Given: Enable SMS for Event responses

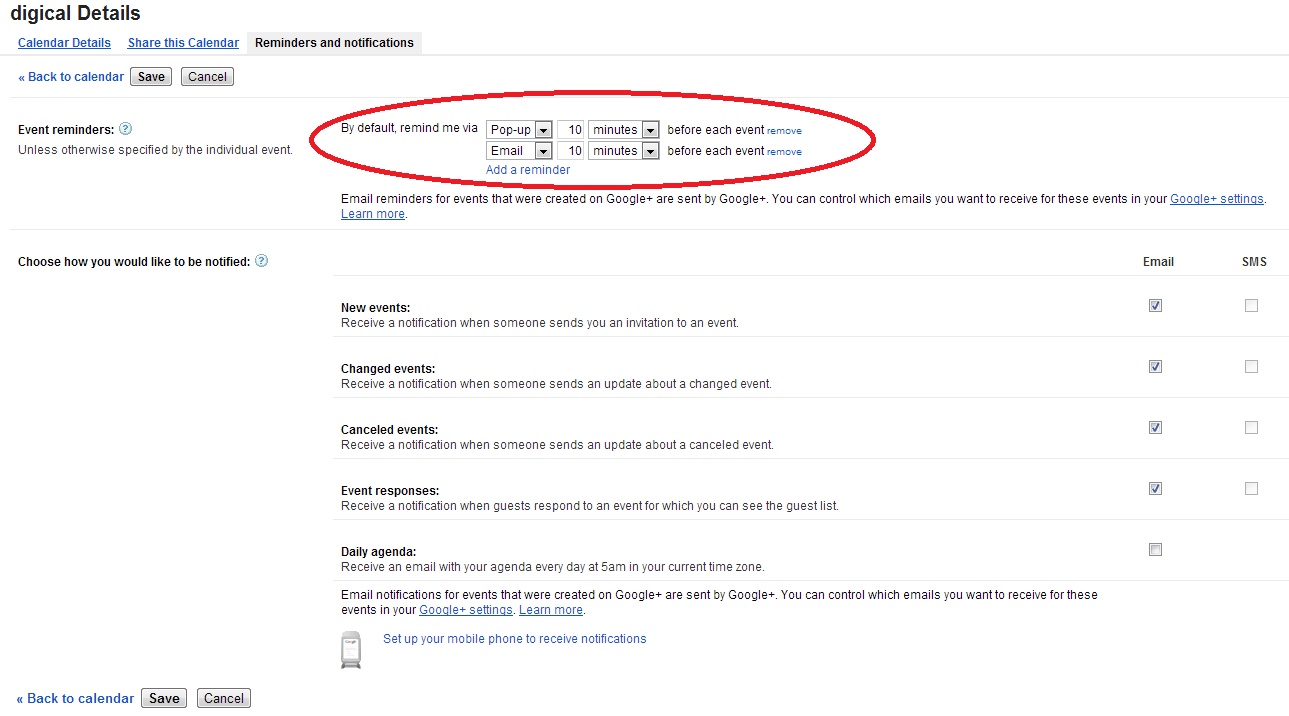Looking at the screenshot, I should [1251, 489].
